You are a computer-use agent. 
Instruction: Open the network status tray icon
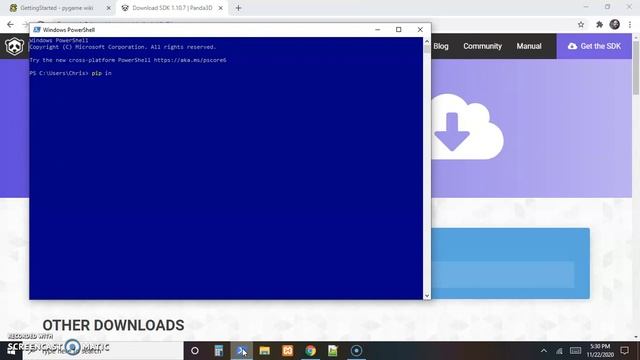pos(559,351)
